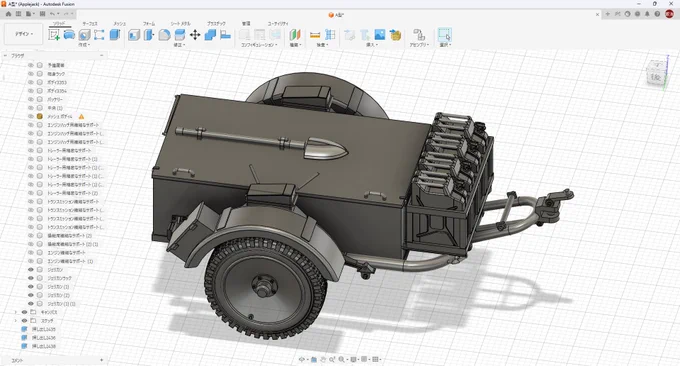The width and height of the screenshot is (680, 366).
Task: Open a new document tab with plus
Action: [x=608, y=14]
